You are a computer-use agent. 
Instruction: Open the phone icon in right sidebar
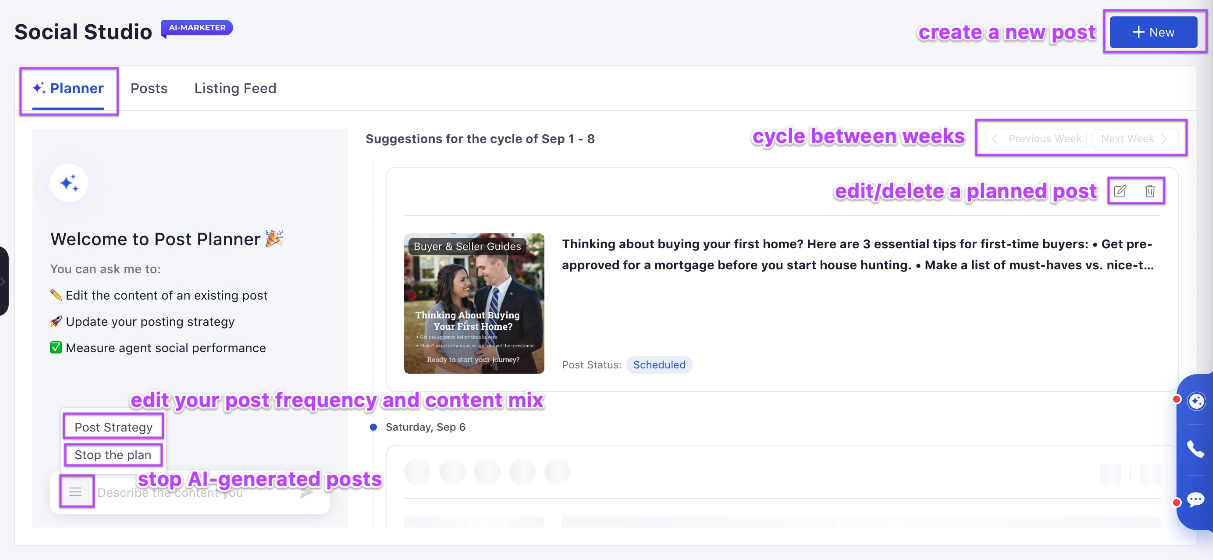[1195, 450]
